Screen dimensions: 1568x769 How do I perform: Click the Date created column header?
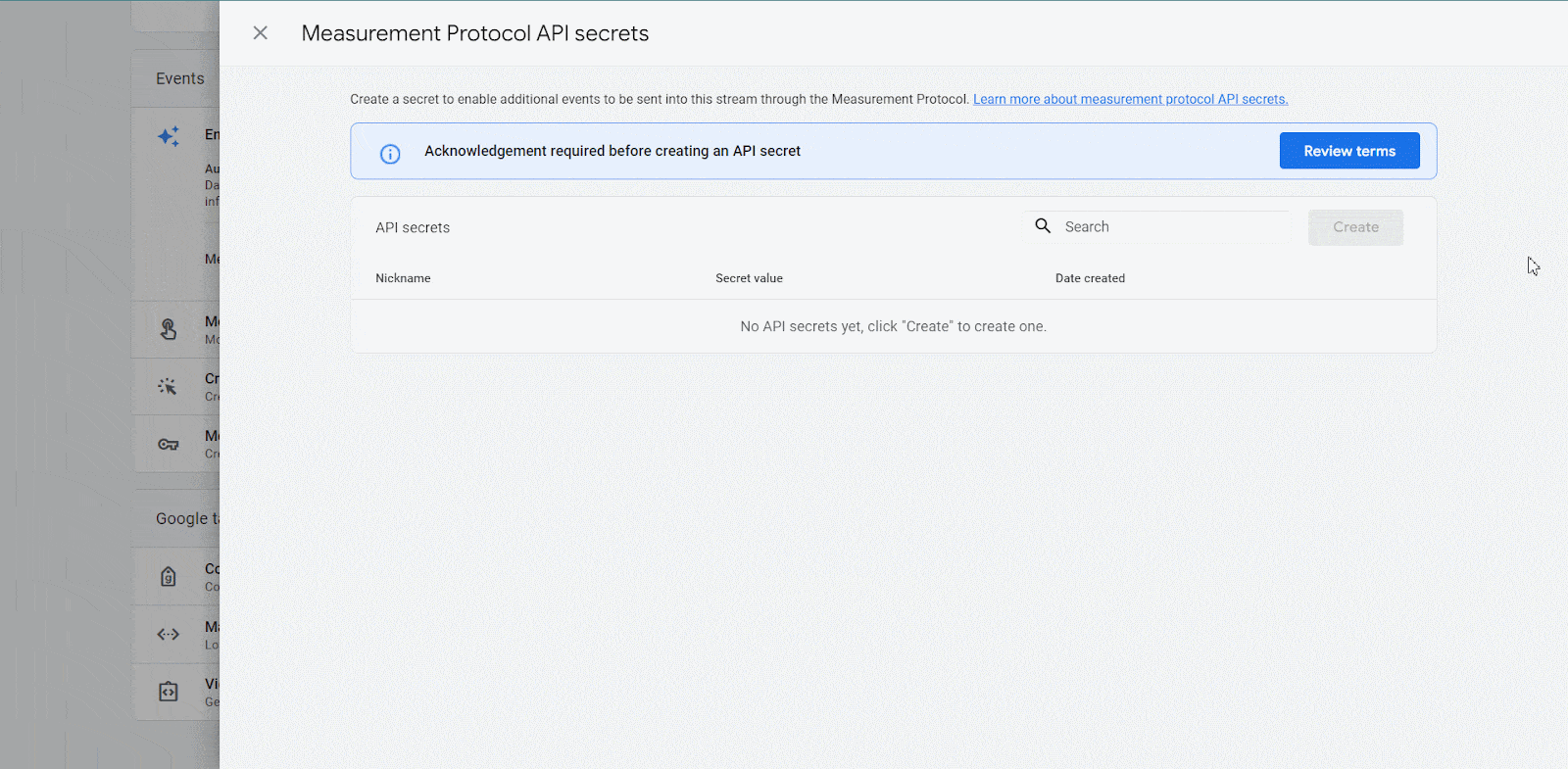[1090, 278]
